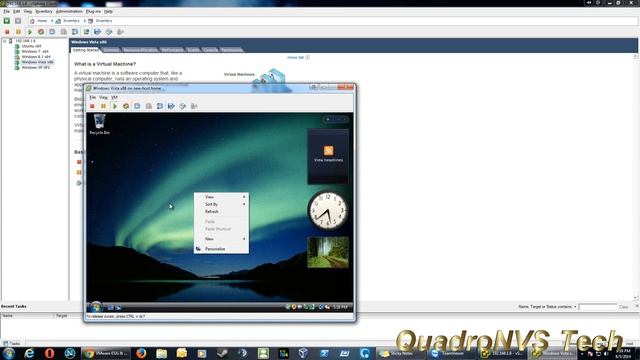
Task: Select Windows 8.1 x64 VM in tree
Action: [36, 57]
